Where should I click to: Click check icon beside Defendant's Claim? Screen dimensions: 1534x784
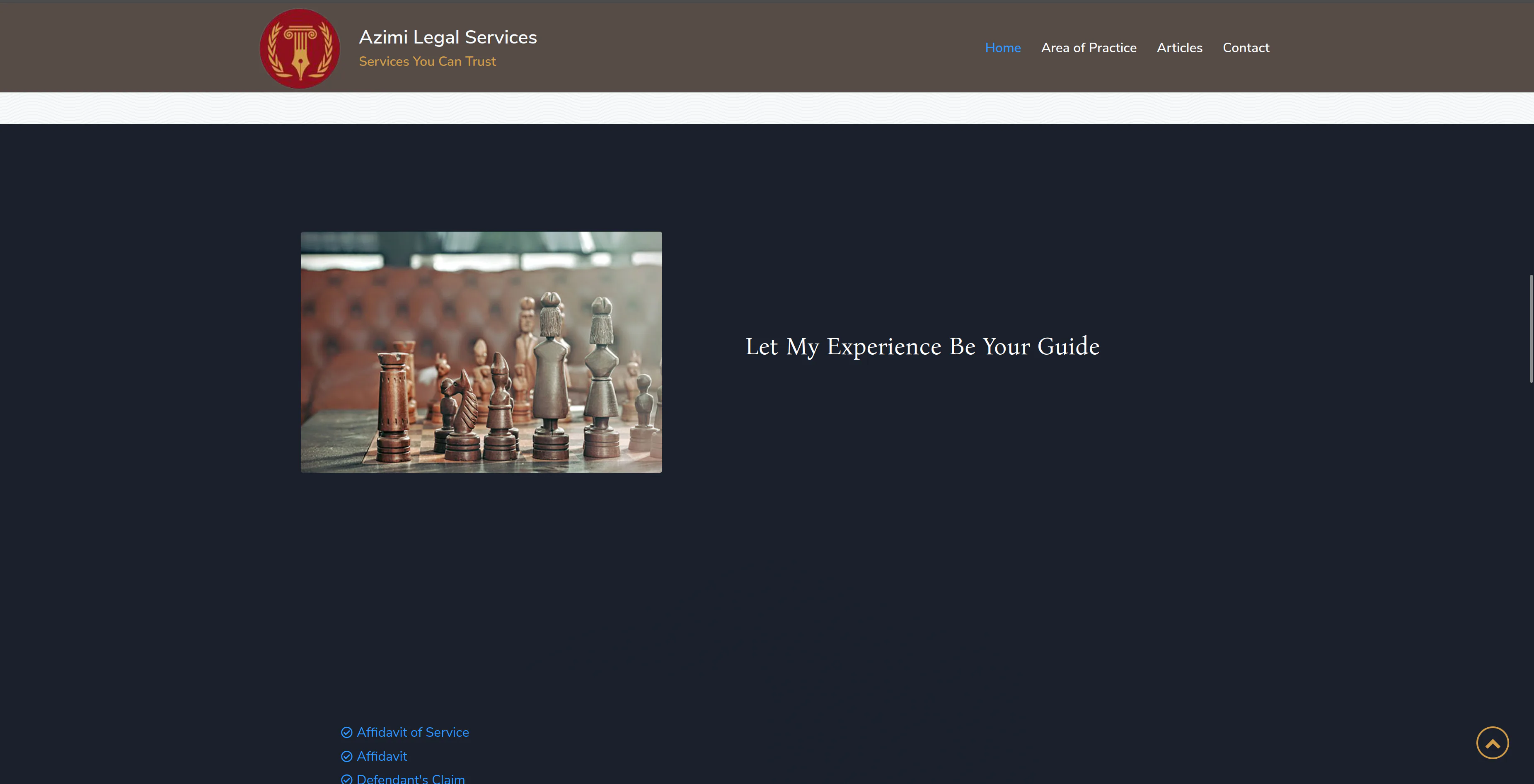coord(346,779)
